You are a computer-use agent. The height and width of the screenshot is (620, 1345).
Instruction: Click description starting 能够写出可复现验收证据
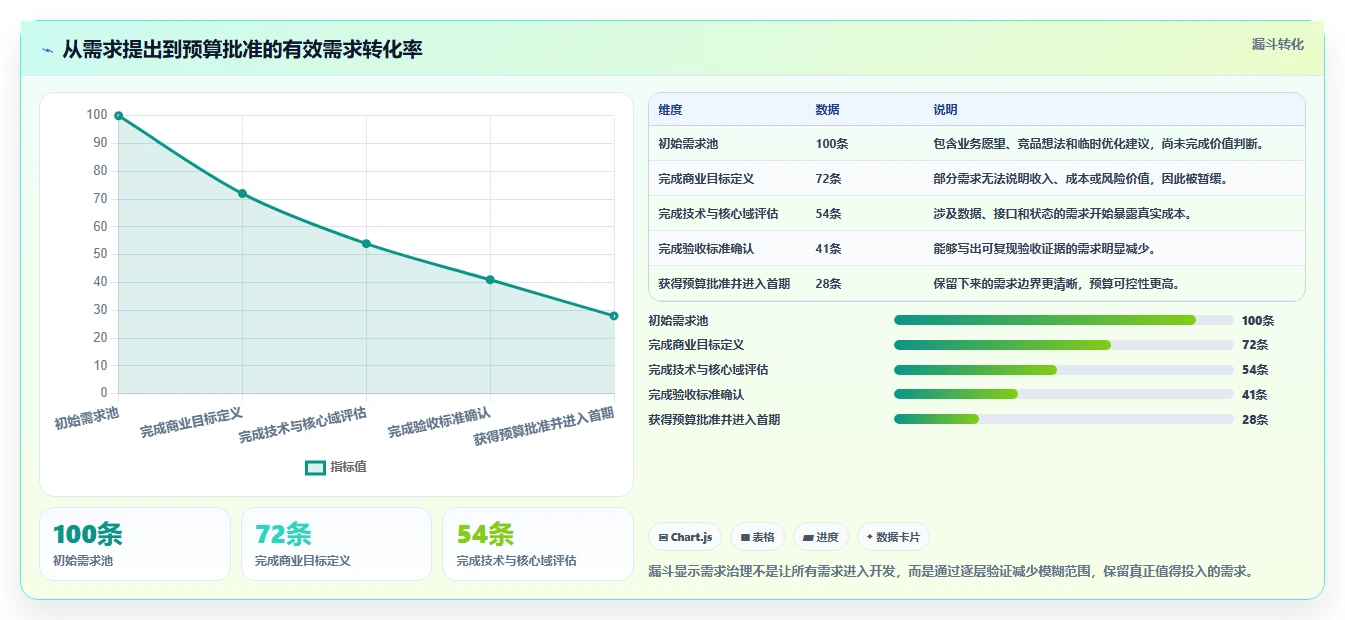click(1046, 248)
